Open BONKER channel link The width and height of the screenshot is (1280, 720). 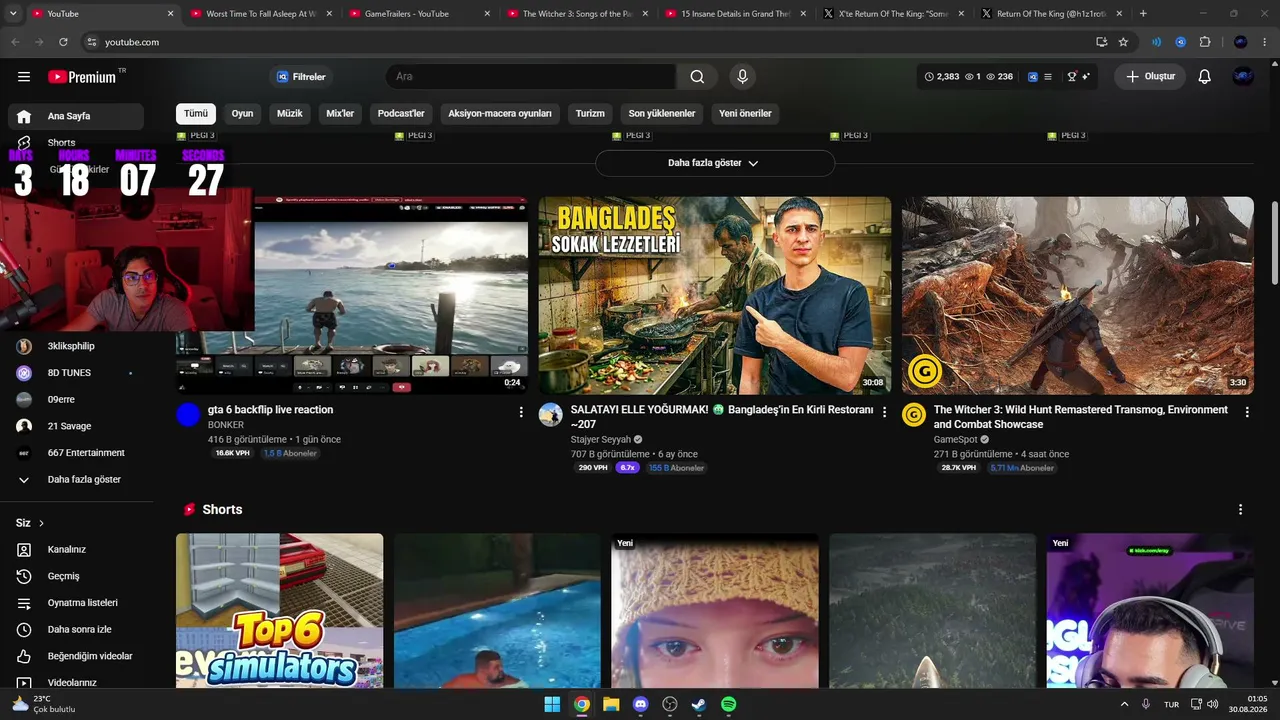[226, 425]
